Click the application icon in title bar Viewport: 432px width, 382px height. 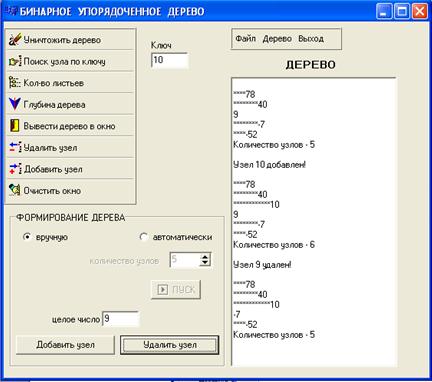pos(12,11)
